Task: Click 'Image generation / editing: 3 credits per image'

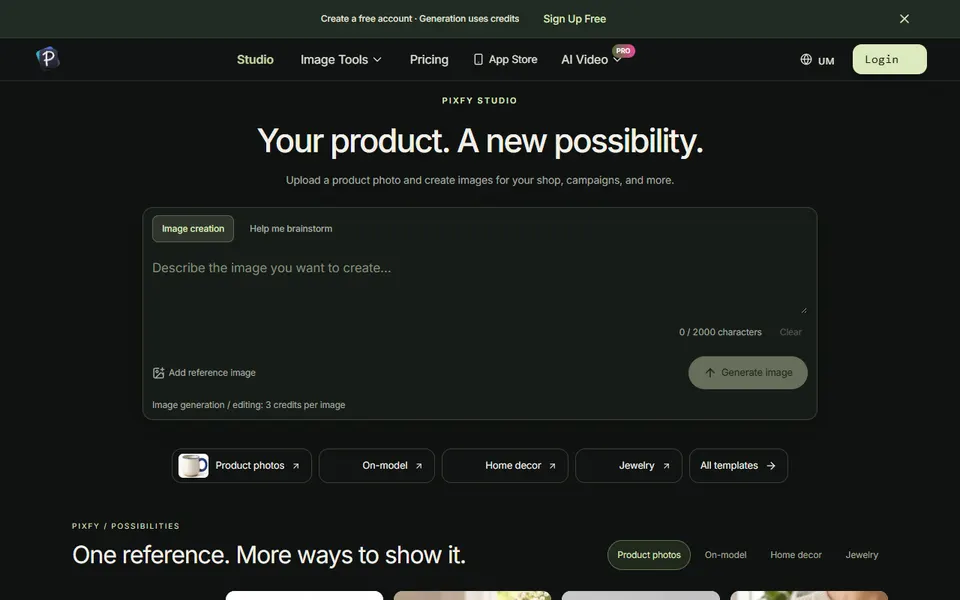Action: 249,405
